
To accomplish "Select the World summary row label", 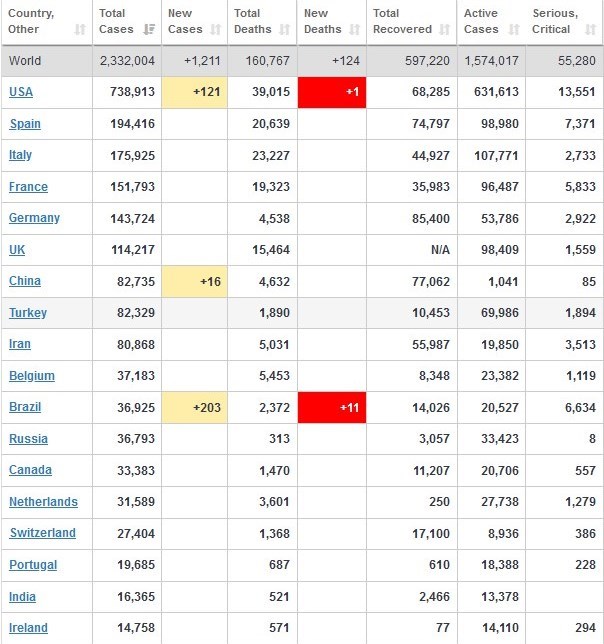I will 25,61.
